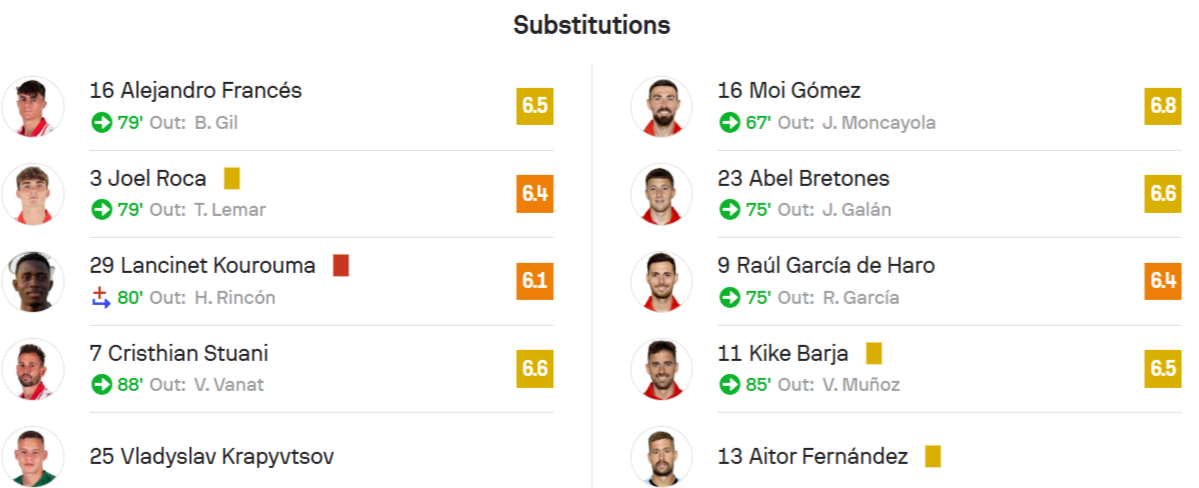Click the injury substitution icon for Kourouma
Image resolution: width=1199 pixels, height=488 pixels.
click(x=100, y=297)
